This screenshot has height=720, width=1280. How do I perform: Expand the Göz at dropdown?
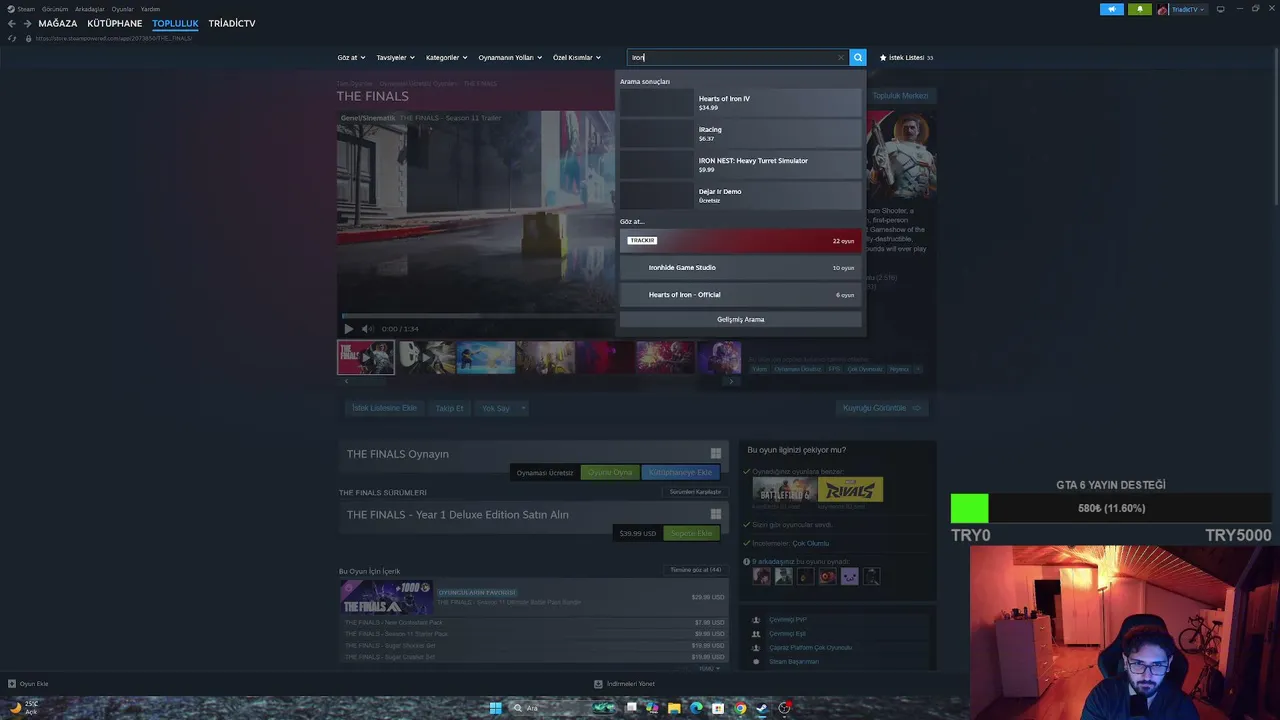tap(351, 57)
